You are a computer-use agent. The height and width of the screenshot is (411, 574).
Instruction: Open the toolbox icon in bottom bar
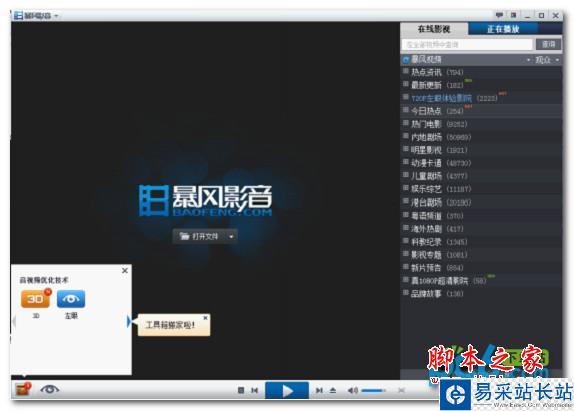tap(23, 389)
